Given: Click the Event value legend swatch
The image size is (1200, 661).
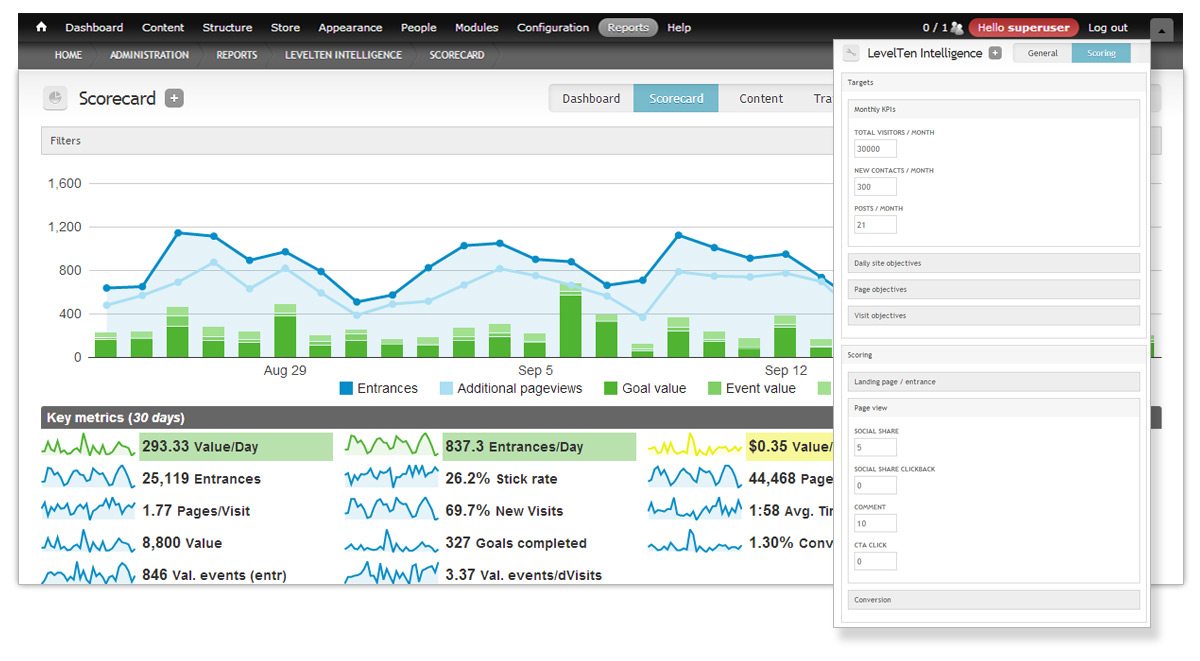Looking at the screenshot, I should click(x=715, y=388).
